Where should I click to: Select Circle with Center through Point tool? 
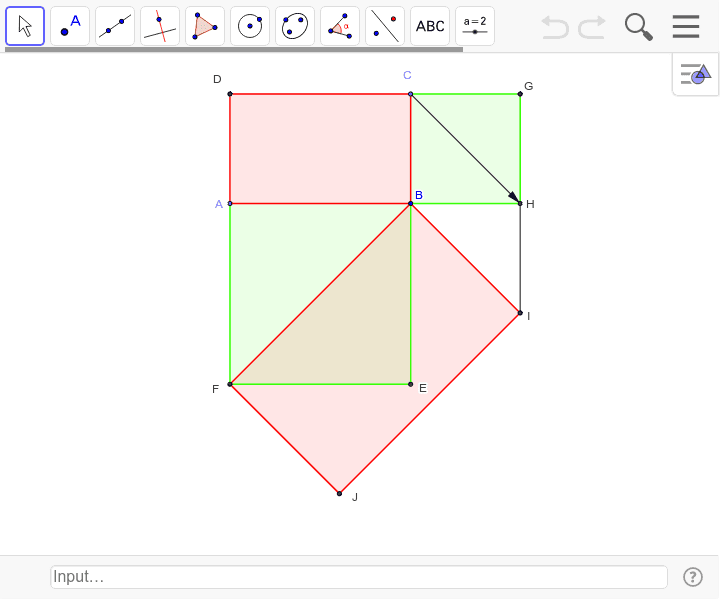coord(250,26)
